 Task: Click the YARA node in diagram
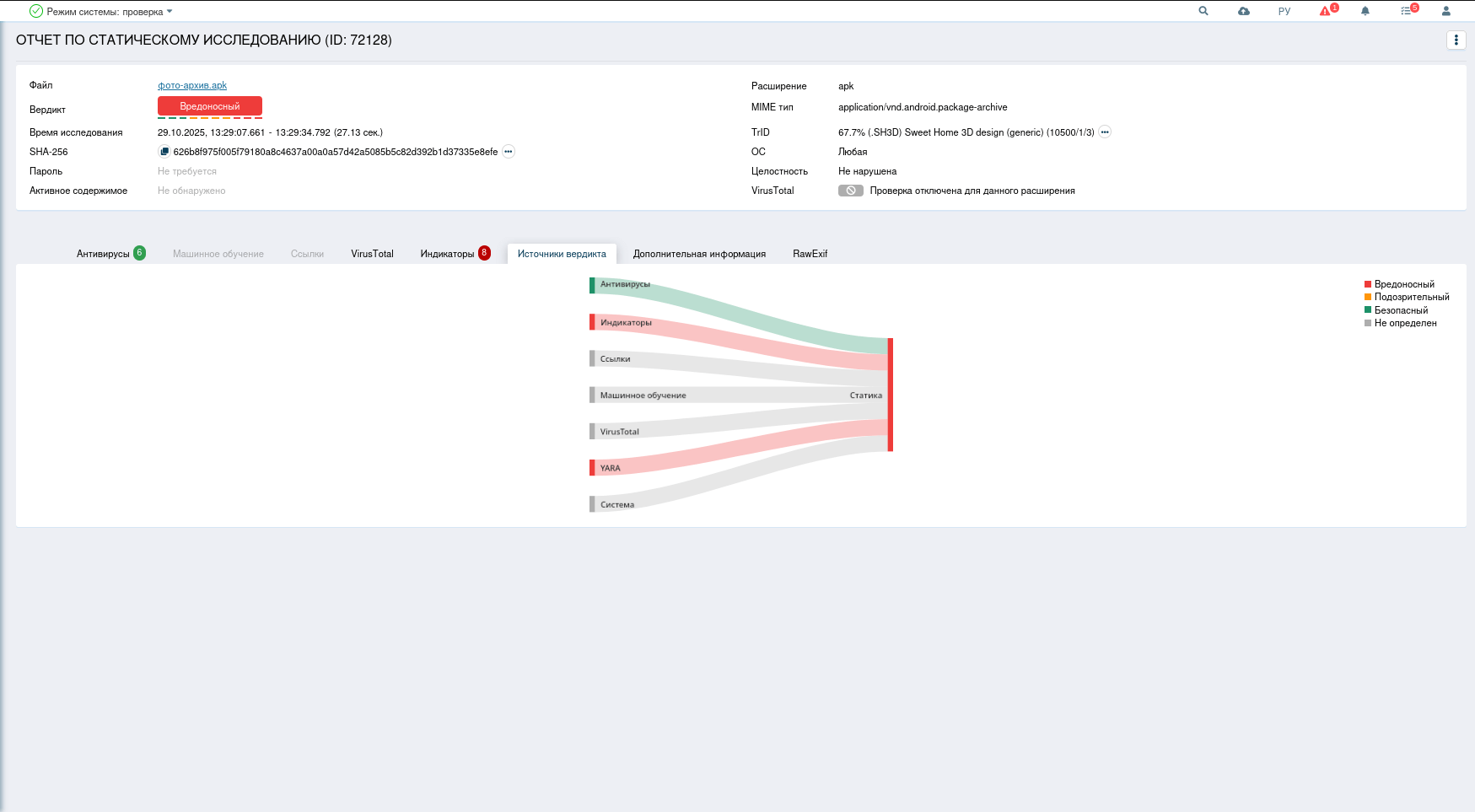point(593,467)
